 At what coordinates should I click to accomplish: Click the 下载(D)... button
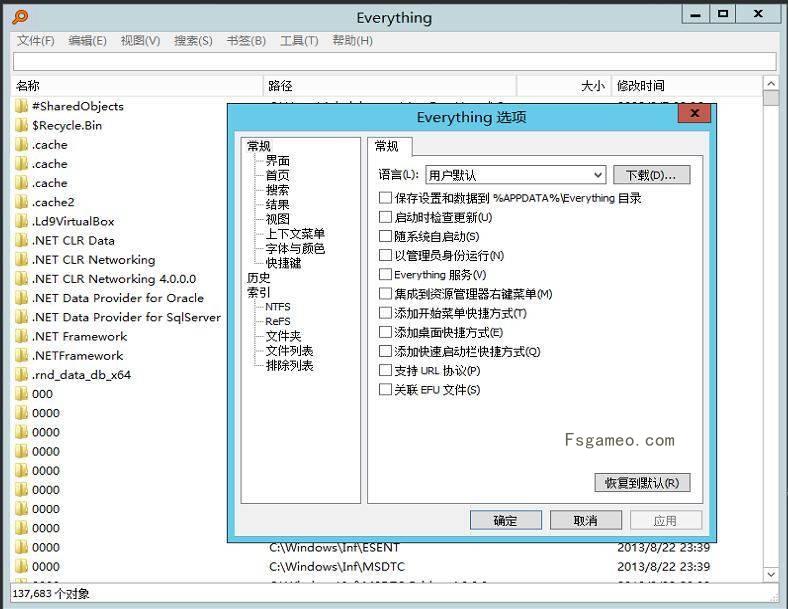651,175
